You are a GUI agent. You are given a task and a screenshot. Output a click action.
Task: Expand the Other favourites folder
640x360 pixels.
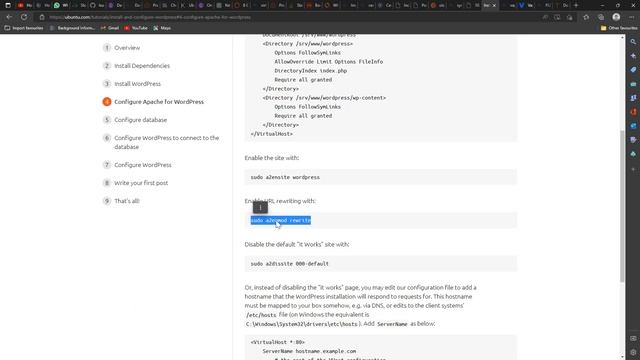point(619,28)
